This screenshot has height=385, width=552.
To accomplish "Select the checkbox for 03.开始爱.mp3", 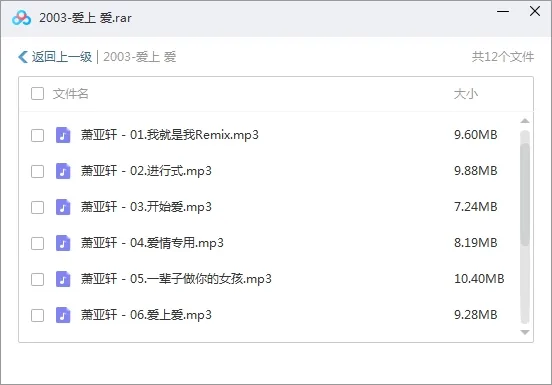I will click(x=37, y=208).
